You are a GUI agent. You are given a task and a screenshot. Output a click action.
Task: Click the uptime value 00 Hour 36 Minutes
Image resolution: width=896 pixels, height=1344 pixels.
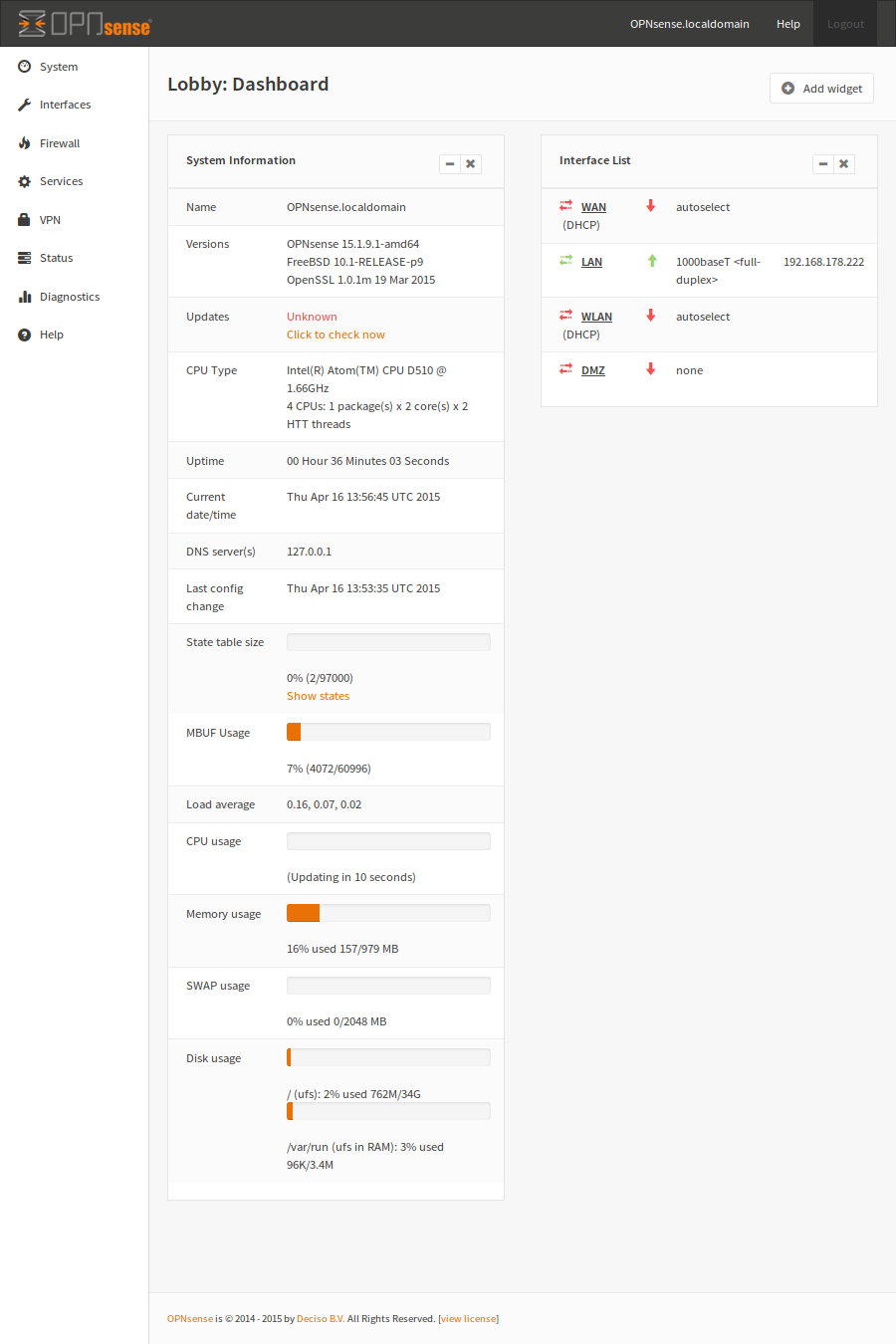tap(367, 461)
